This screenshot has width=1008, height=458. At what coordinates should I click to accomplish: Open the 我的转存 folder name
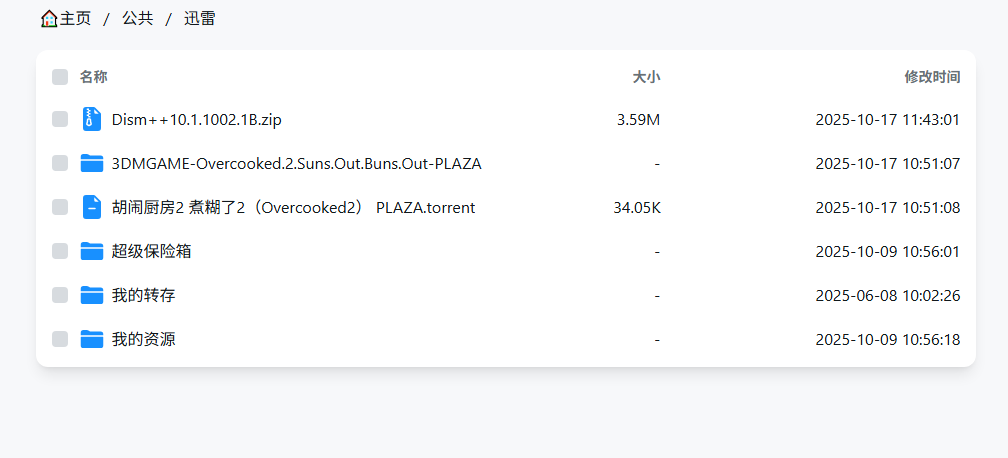point(144,295)
